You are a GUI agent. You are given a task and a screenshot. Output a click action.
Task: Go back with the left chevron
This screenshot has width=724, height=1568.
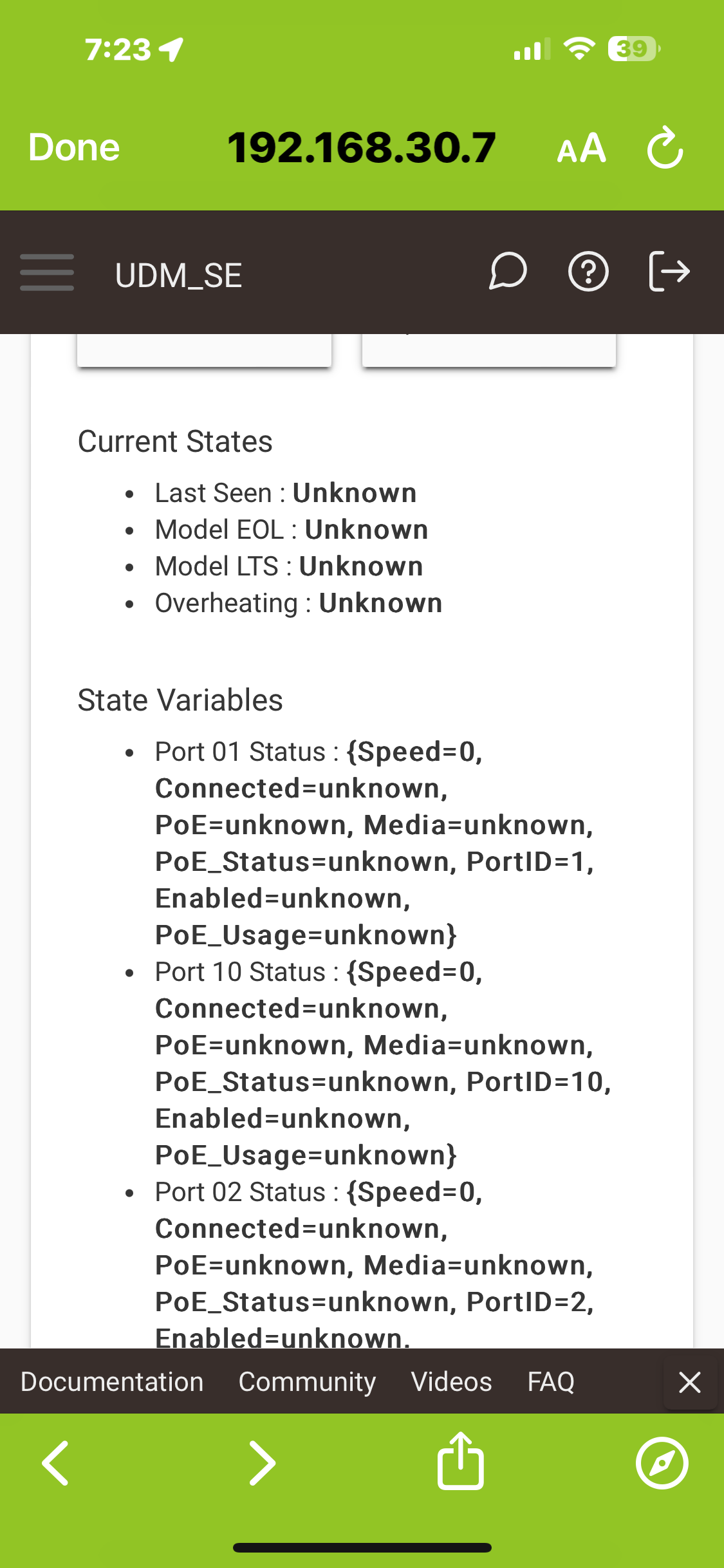[55, 1463]
